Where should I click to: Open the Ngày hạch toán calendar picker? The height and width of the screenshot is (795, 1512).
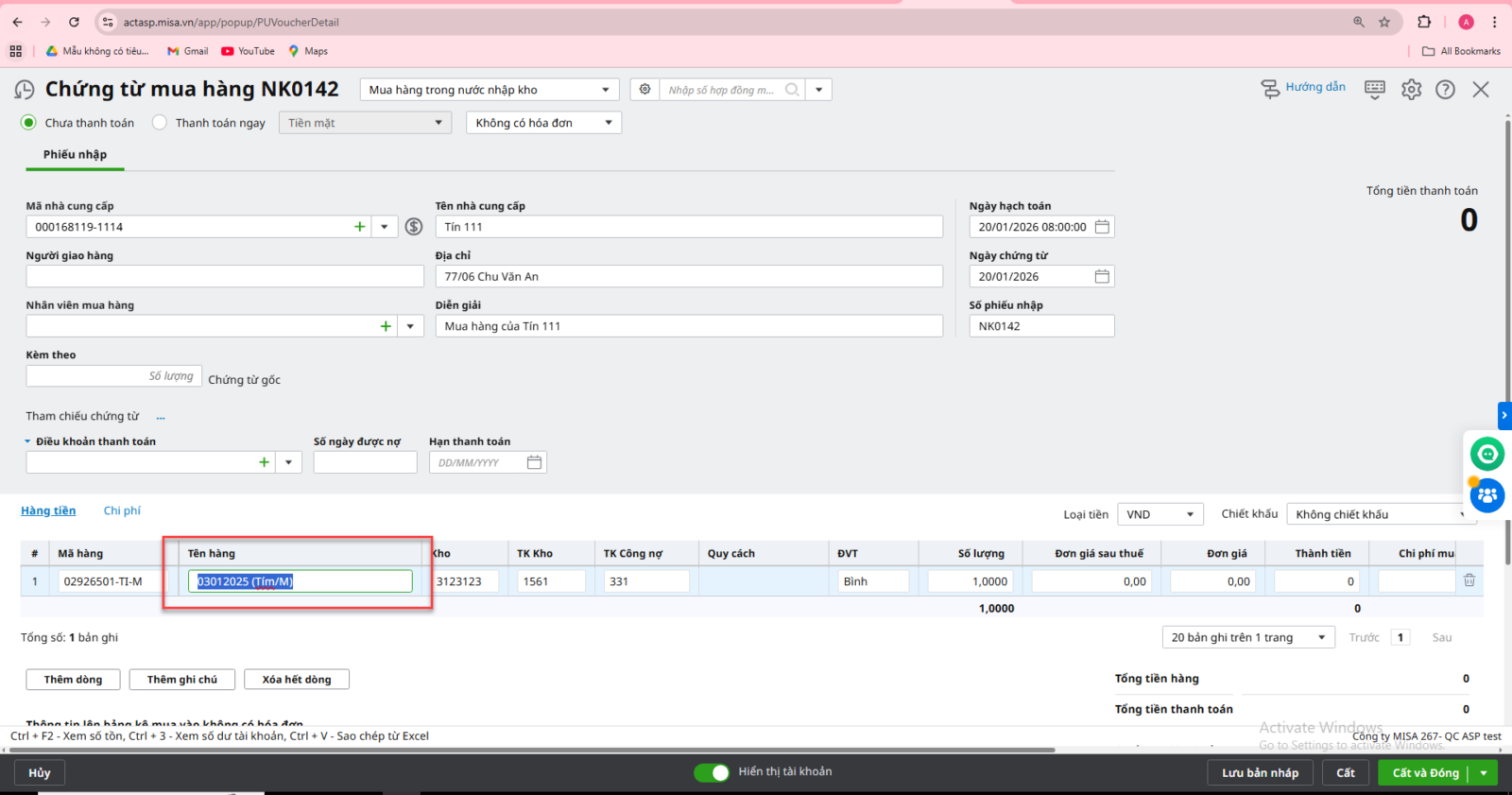point(1102,227)
